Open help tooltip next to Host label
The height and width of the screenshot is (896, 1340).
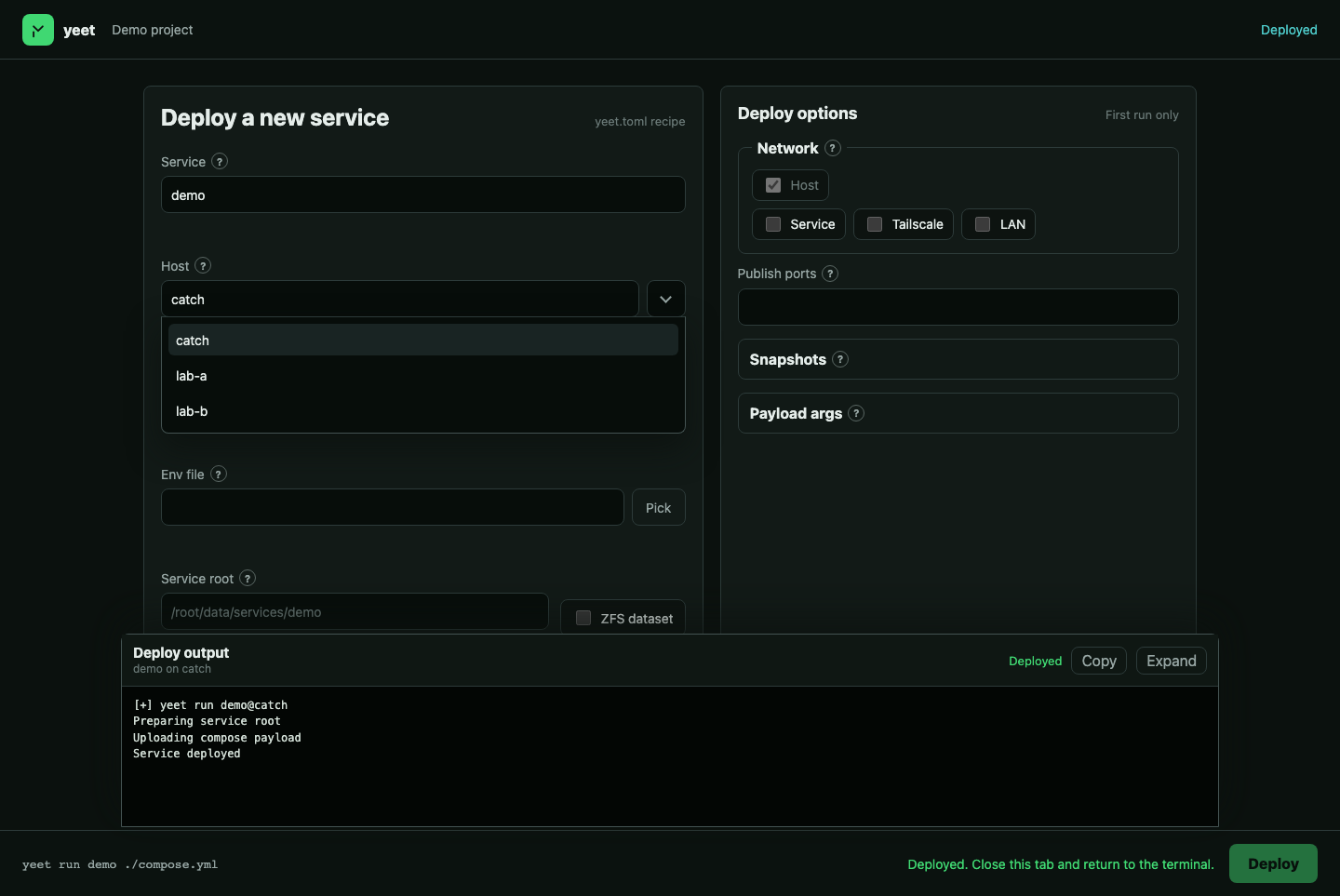203,265
